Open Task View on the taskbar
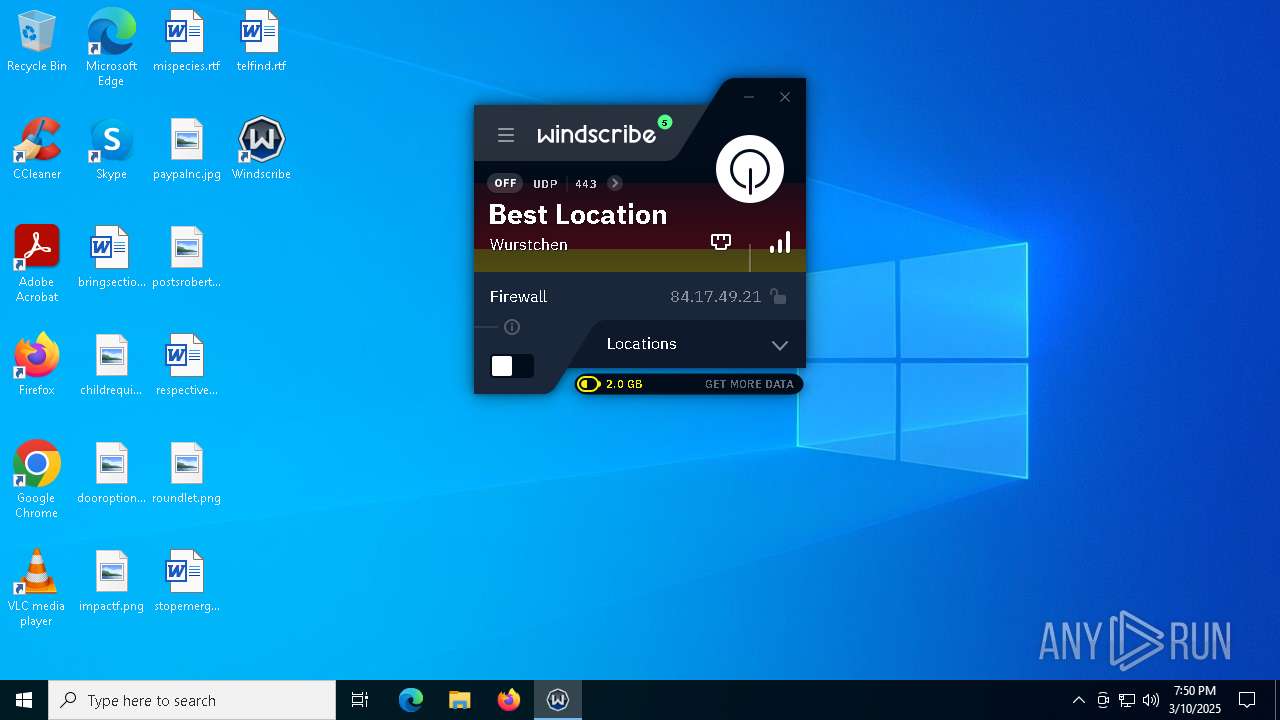Image resolution: width=1280 pixels, height=720 pixels. pos(360,700)
